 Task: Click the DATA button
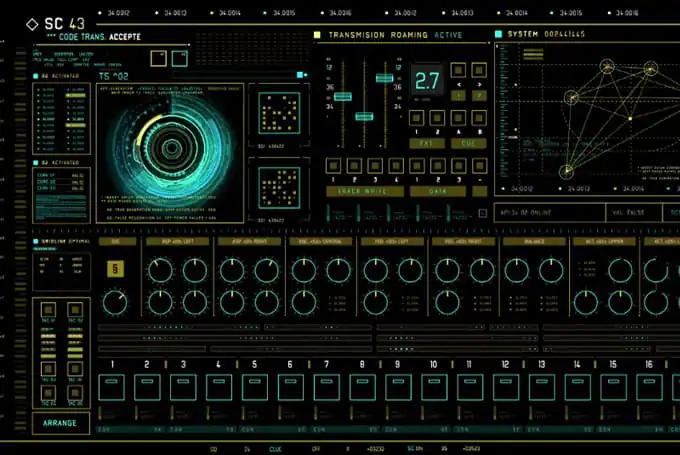click(438, 191)
